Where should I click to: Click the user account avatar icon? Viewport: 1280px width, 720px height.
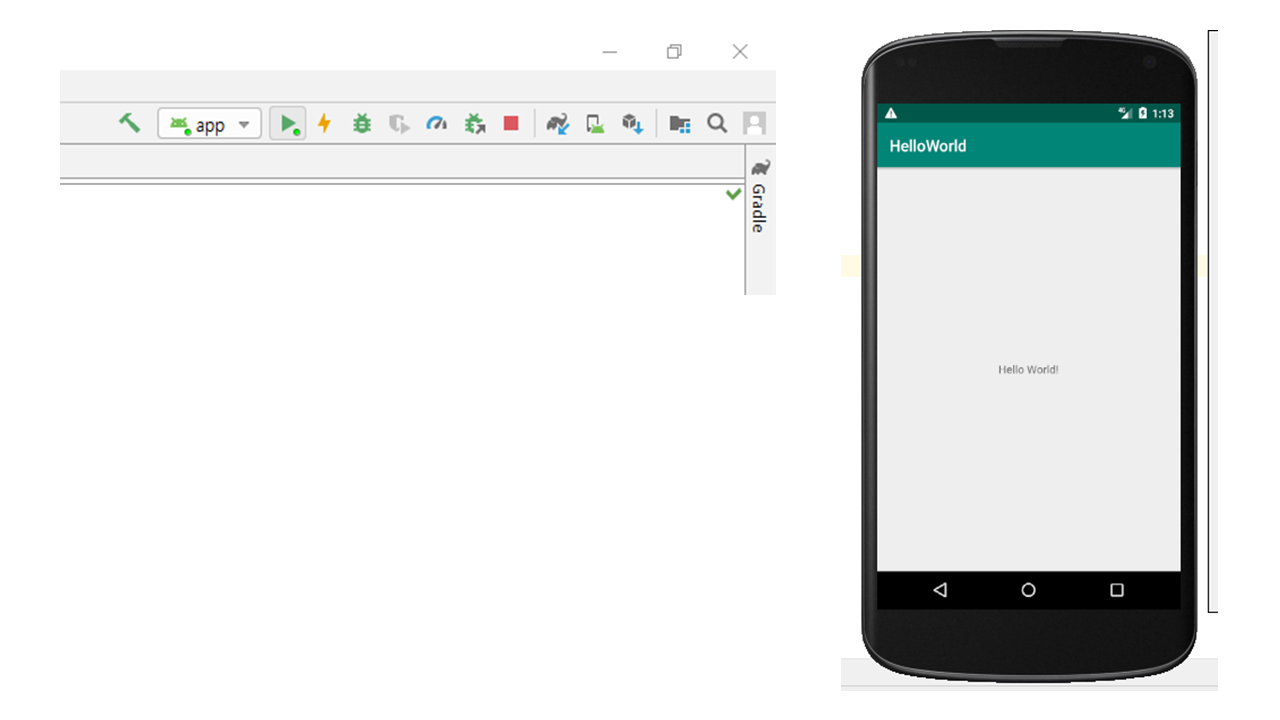pos(754,124)
